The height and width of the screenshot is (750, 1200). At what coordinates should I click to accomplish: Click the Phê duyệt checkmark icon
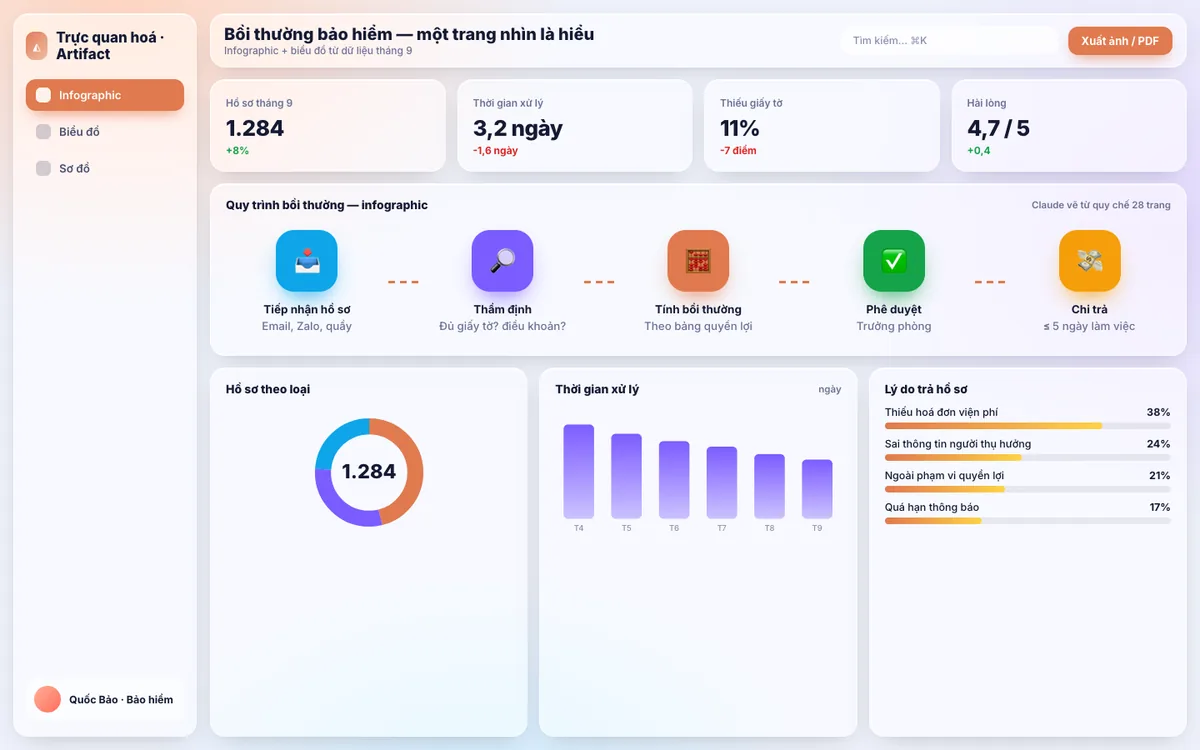[x=894, y=261]
